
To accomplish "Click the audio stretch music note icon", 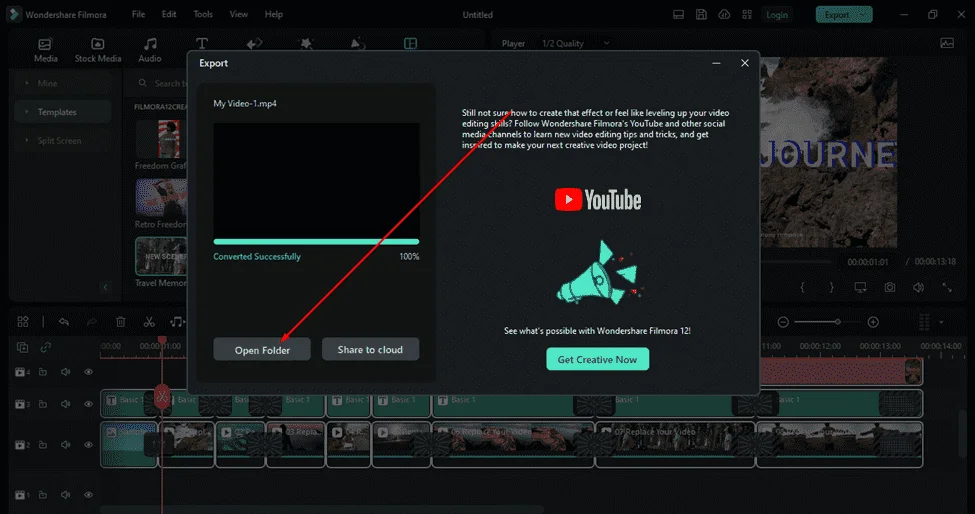I will pos(177,321).
